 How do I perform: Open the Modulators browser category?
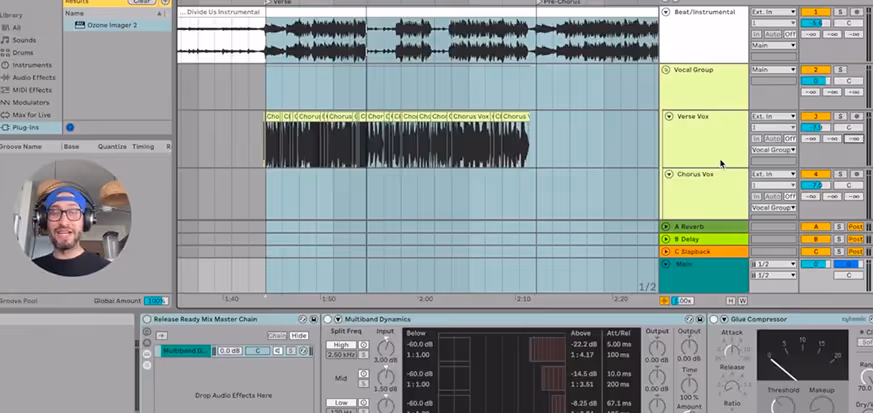click(31, 102)
